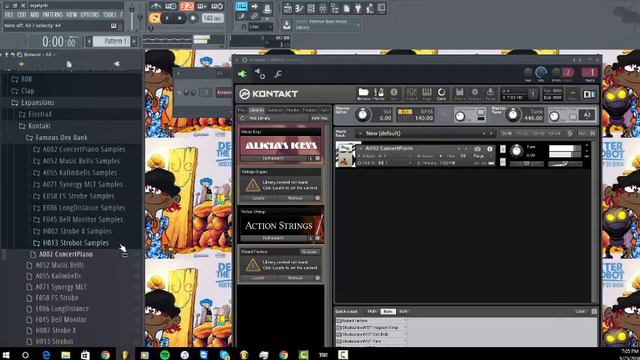
Task: Open File Explorer from the taskbar
Action: click(66, 355)
